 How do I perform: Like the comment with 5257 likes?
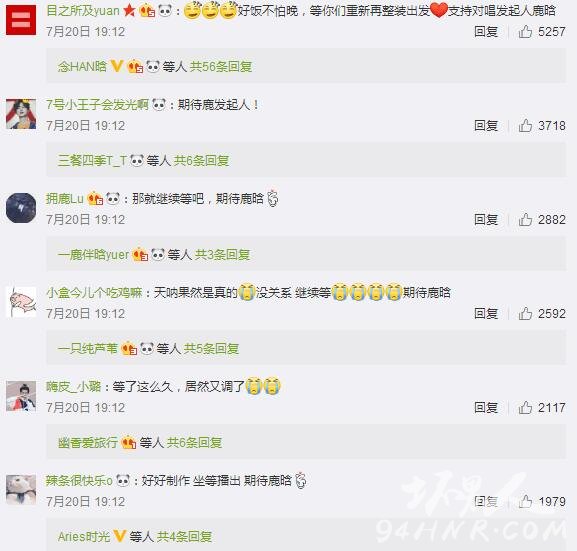(x=525, y=32)
